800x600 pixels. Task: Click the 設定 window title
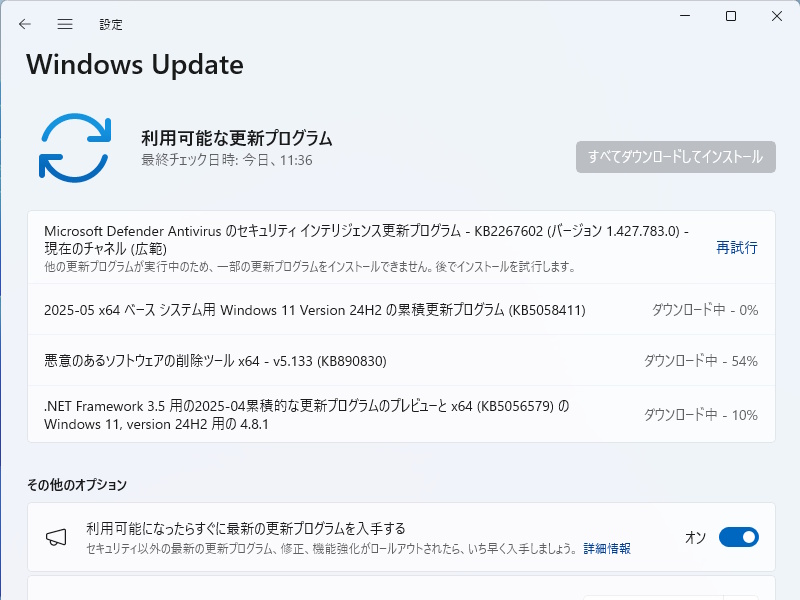111,24
